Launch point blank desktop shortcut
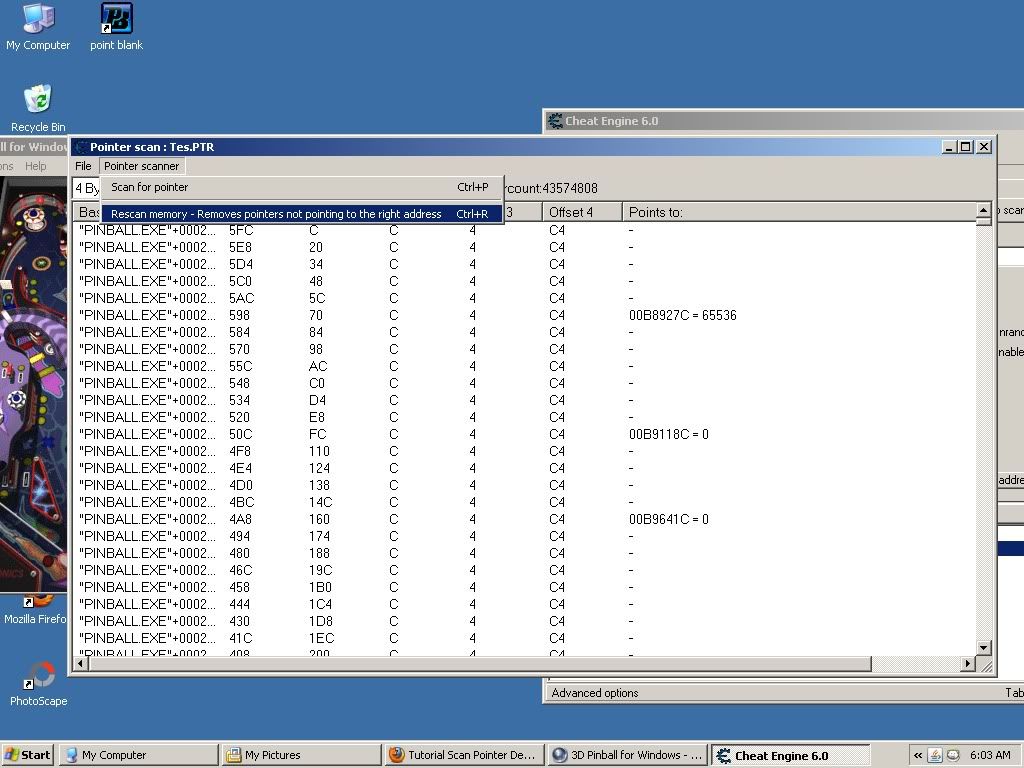Viewport: 1024px width, 768px height. click(x=116, y=27)
